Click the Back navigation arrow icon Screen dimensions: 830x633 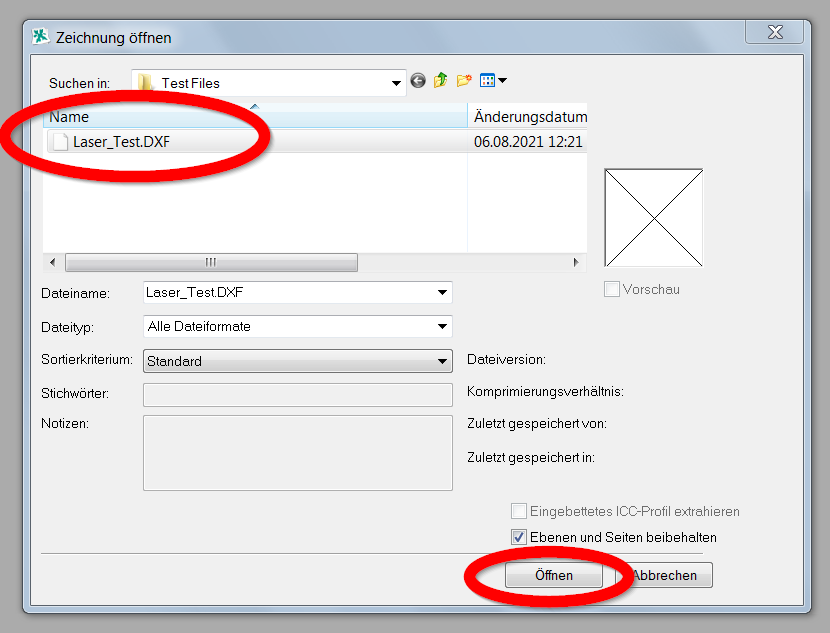point(418,81)
